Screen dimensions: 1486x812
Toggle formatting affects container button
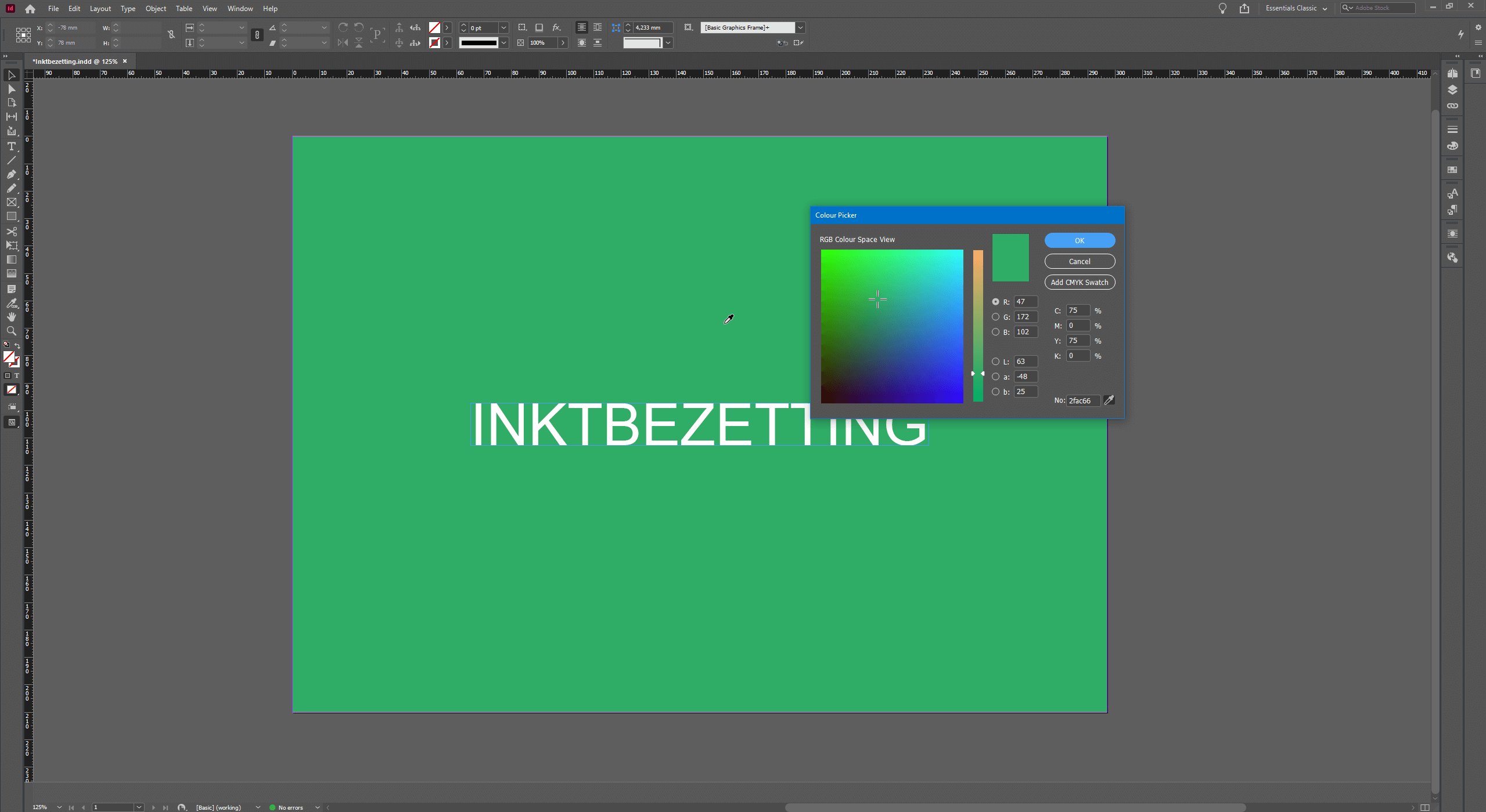click(8, 376)
